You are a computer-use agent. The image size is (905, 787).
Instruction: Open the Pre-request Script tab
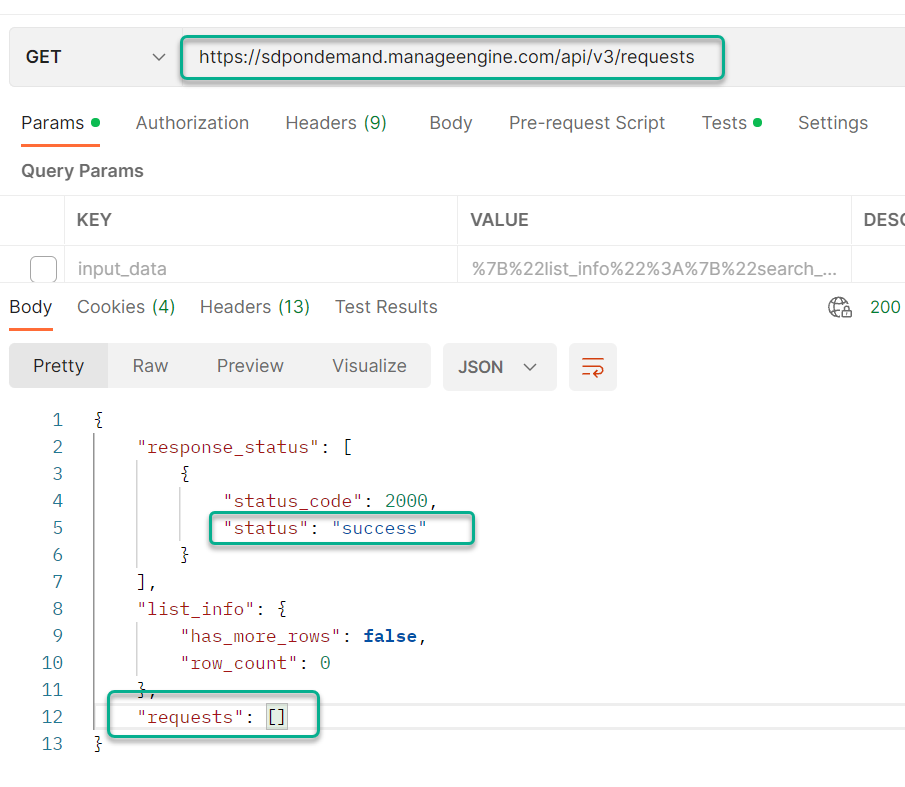587,123
